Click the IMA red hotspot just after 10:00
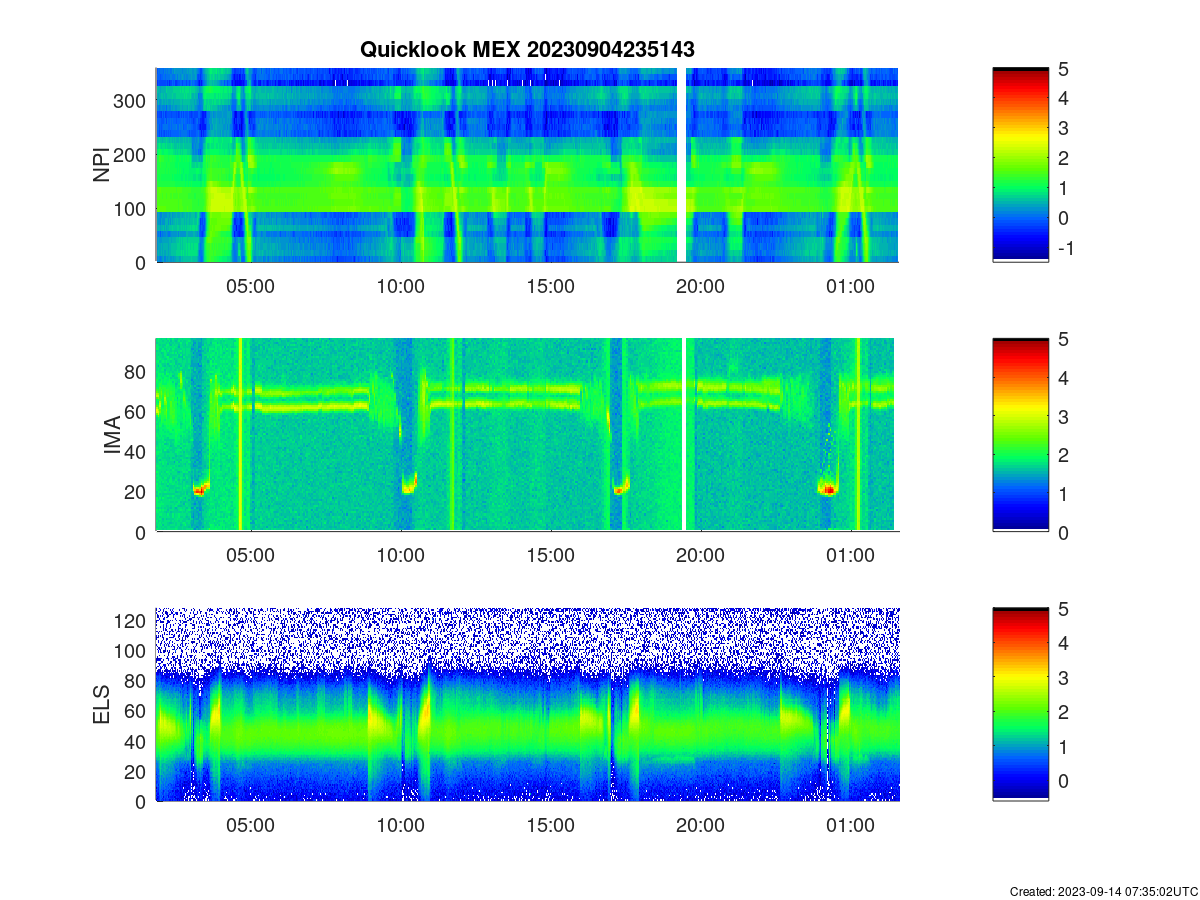Screen dimensions: 1200x900 tap(407, 488)
